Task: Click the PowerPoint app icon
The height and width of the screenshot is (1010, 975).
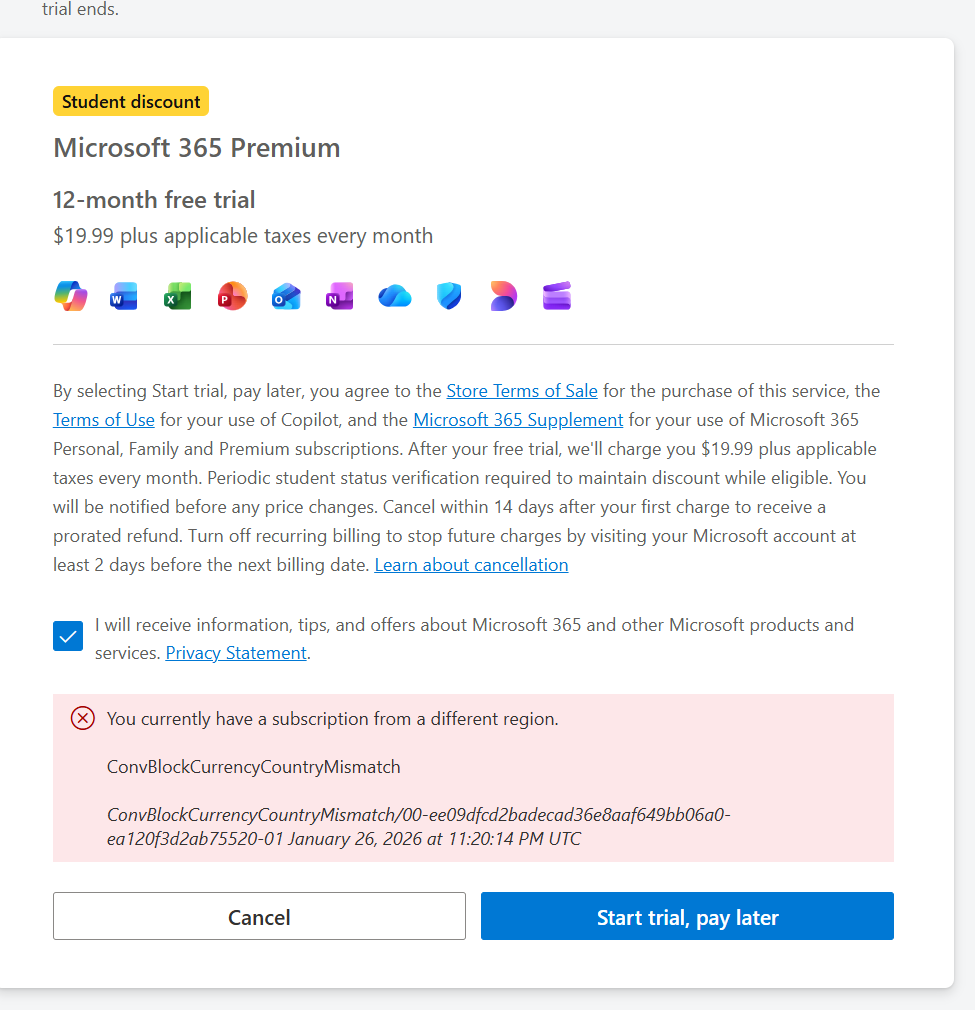Action: (x=232, y=296)
